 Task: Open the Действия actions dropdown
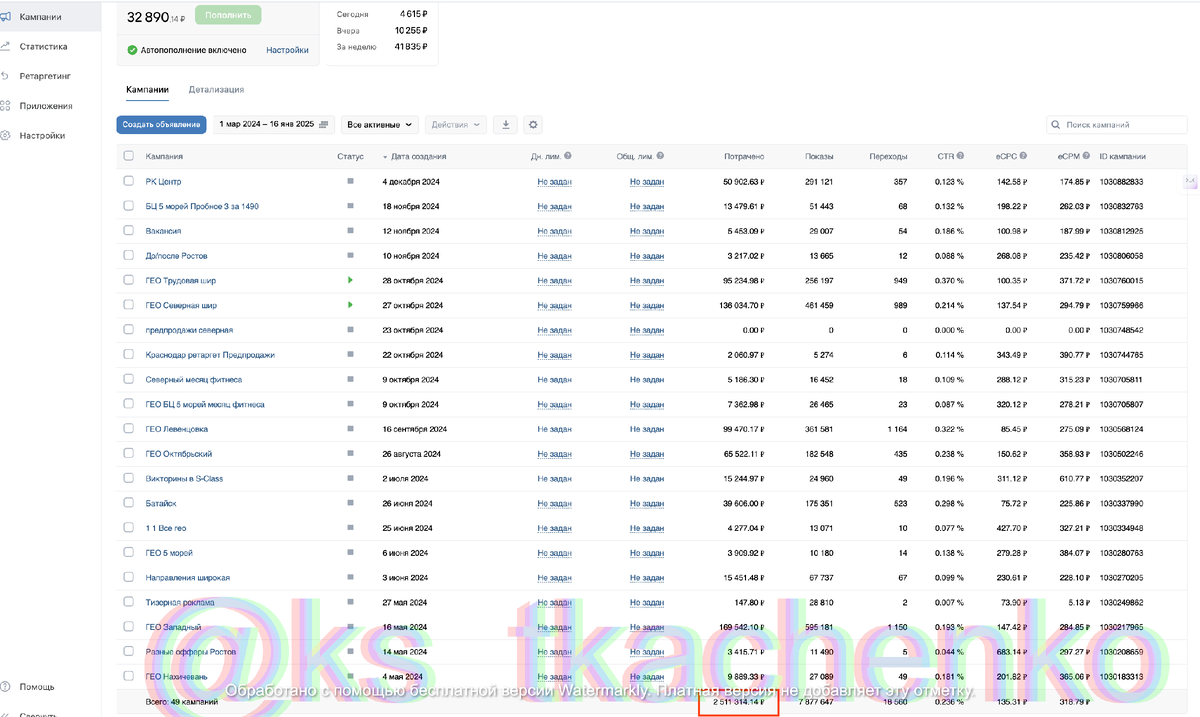[x=456, y=125]
